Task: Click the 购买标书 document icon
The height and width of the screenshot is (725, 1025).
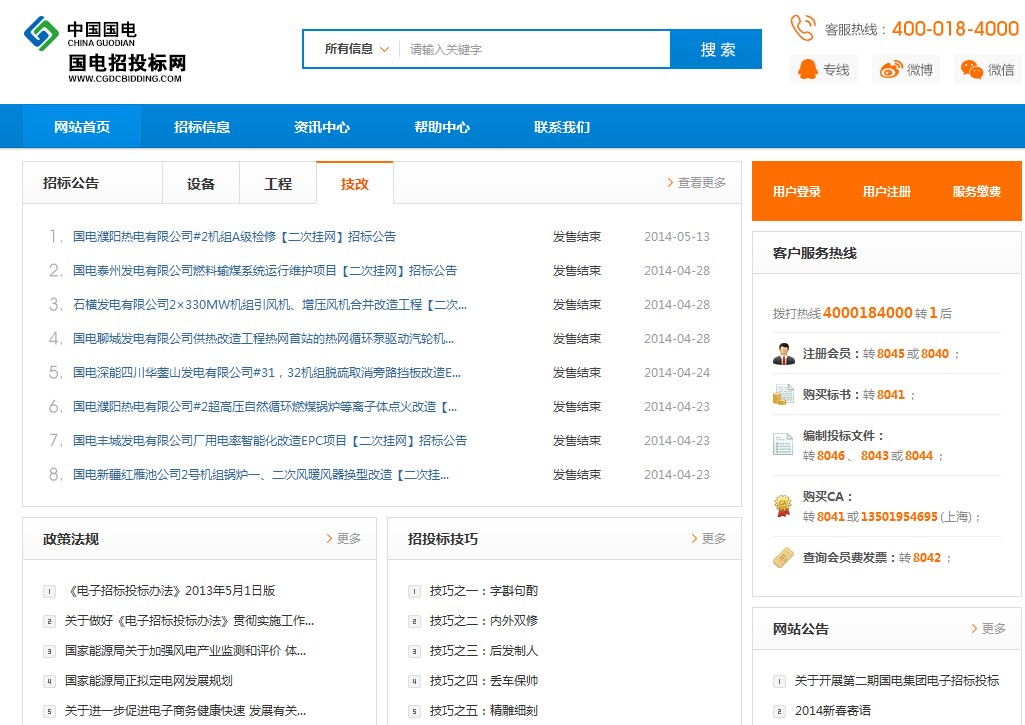Action: tap(784, 395)
